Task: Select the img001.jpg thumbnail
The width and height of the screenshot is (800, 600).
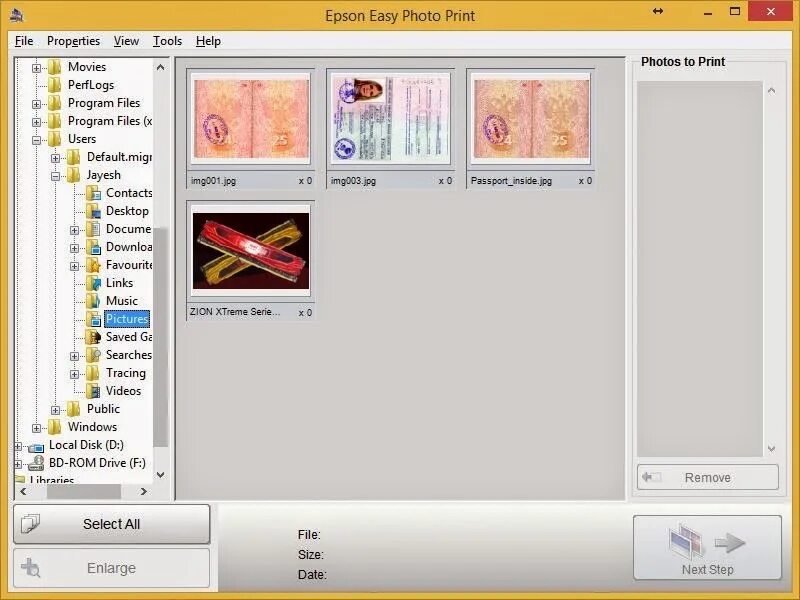Action: point(250,118)
